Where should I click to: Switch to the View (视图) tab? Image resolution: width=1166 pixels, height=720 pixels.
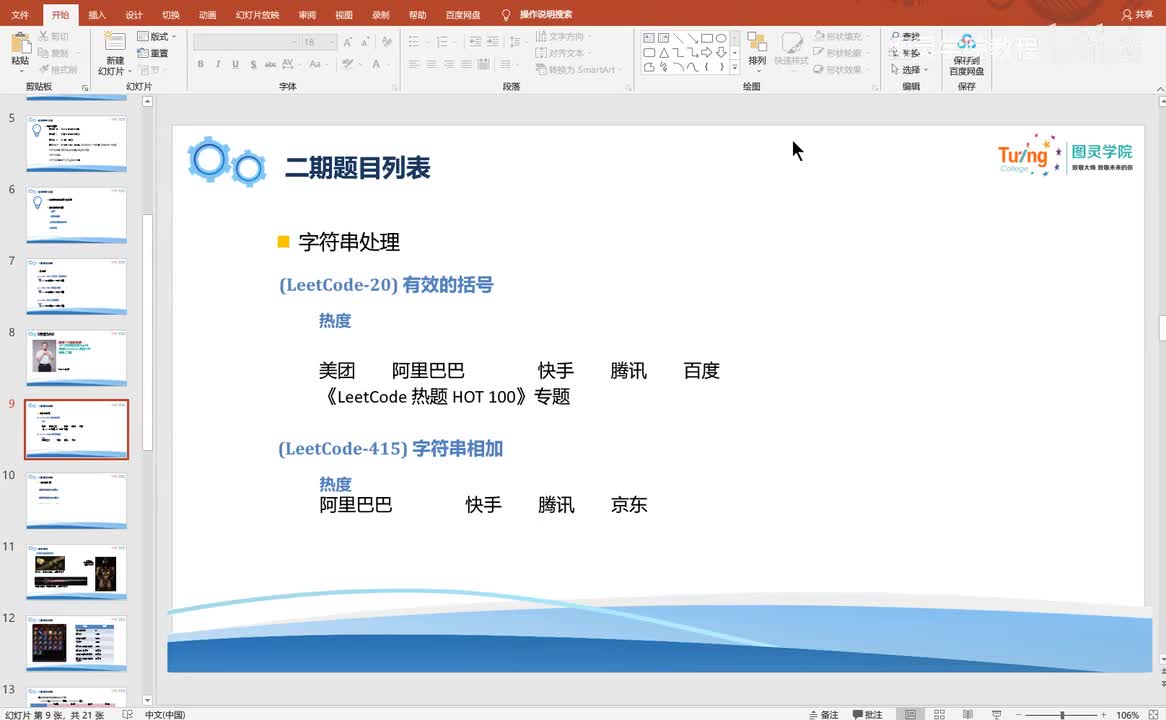click(344, 15)
